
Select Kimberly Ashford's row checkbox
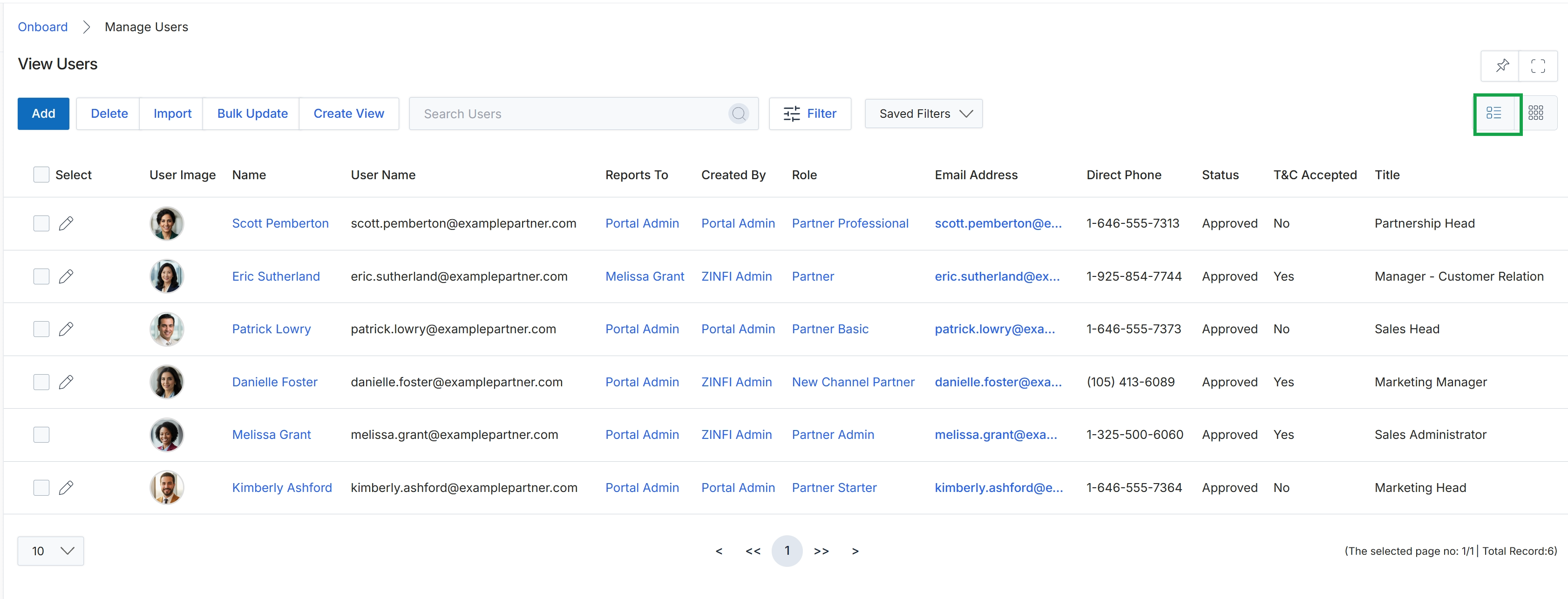click(41, 488)
